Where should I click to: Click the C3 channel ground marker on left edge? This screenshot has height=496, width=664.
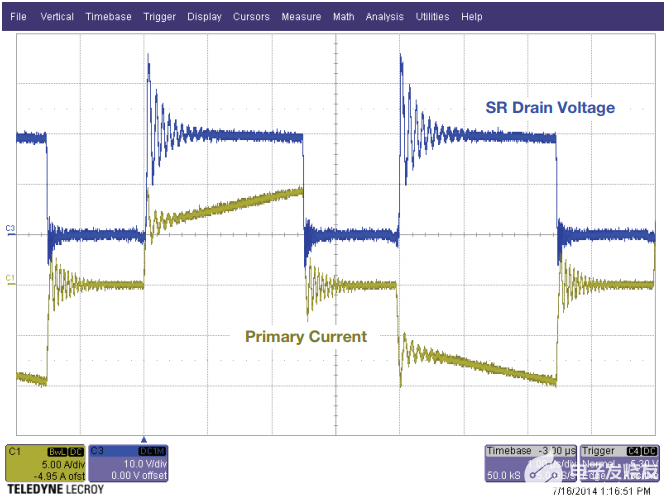[10, 229]
